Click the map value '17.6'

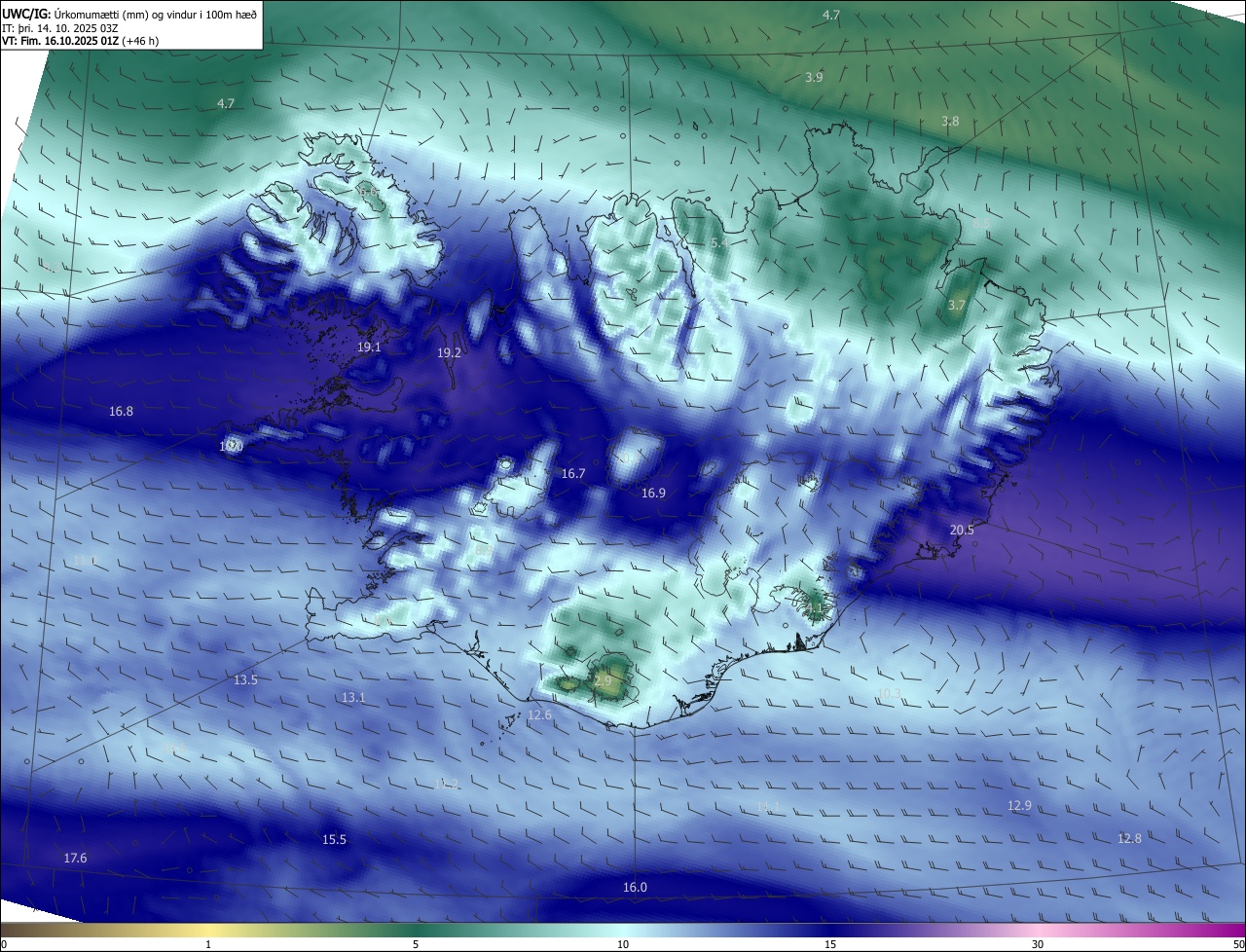[75, 859]
